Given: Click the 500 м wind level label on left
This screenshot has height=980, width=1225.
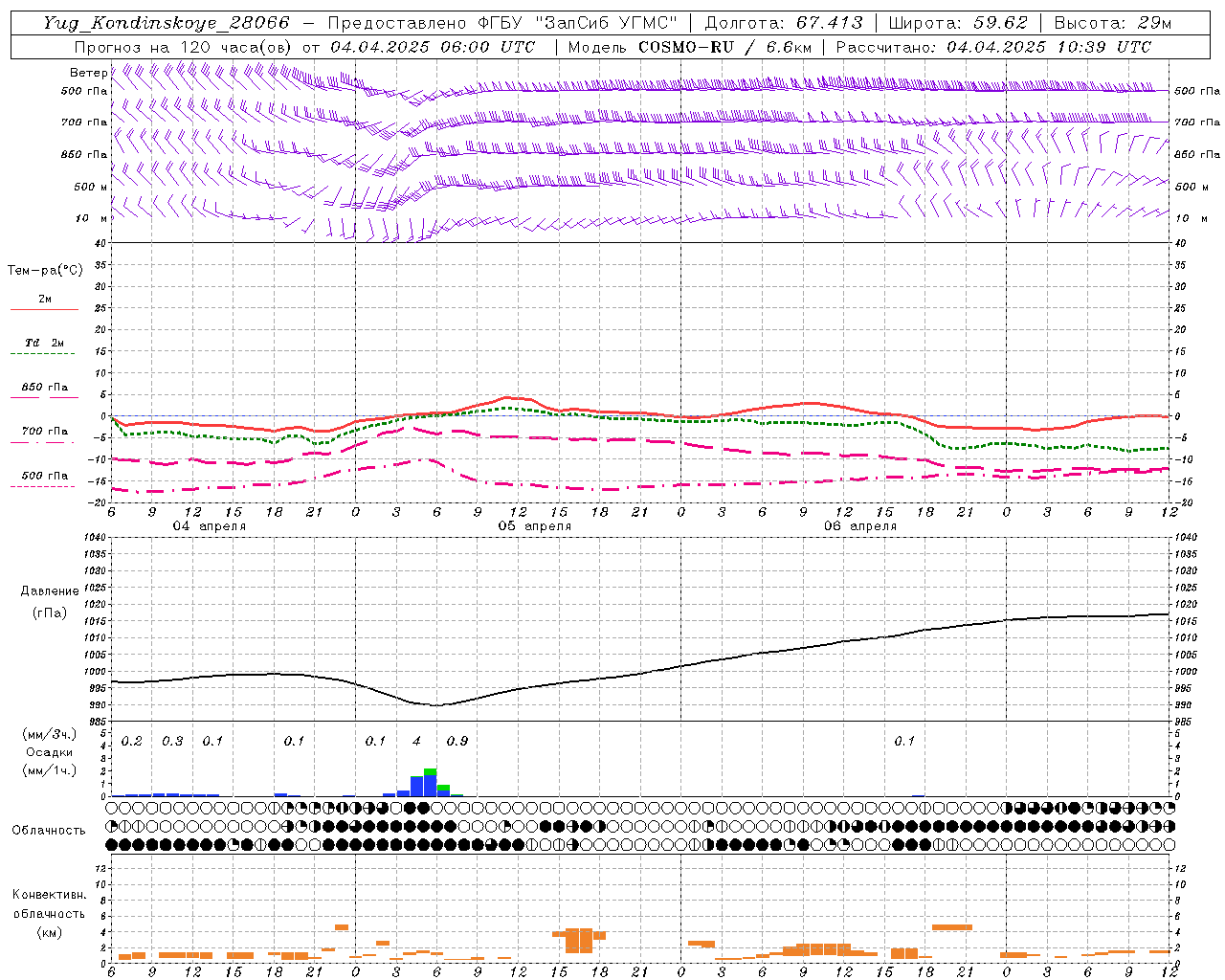Looking at the screenshot, I should pyautogui.click(x=91, y=187).
